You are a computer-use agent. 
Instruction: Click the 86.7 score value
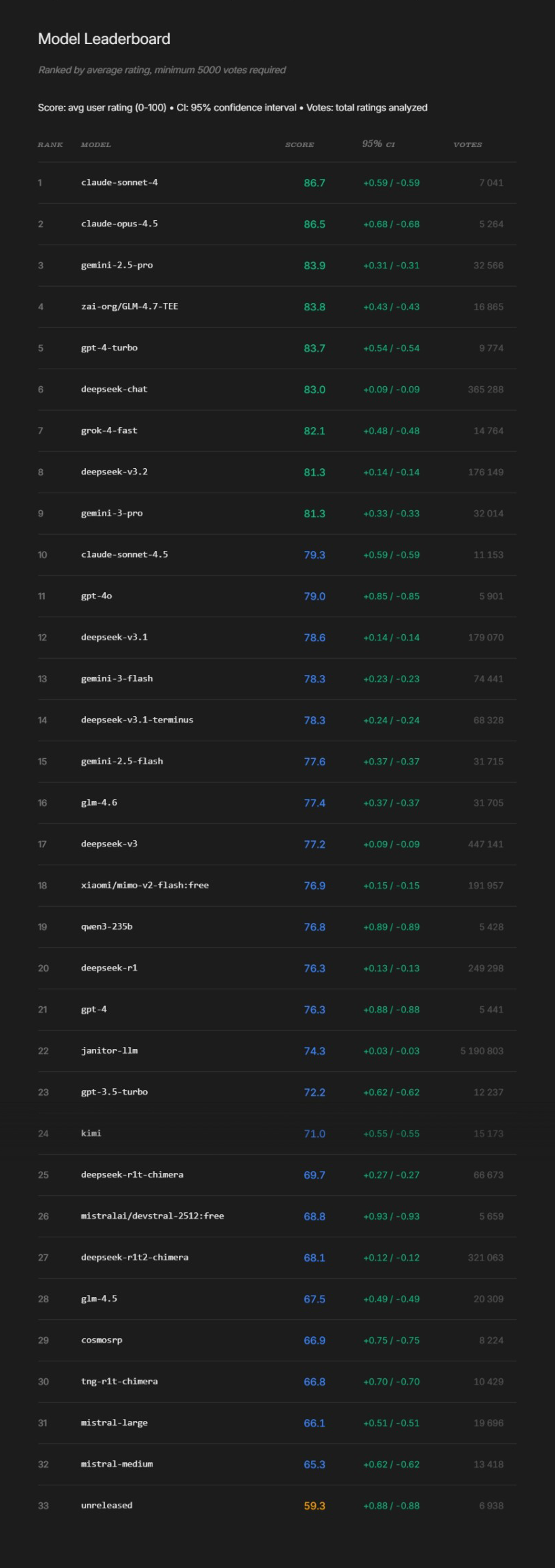(314, 183)
